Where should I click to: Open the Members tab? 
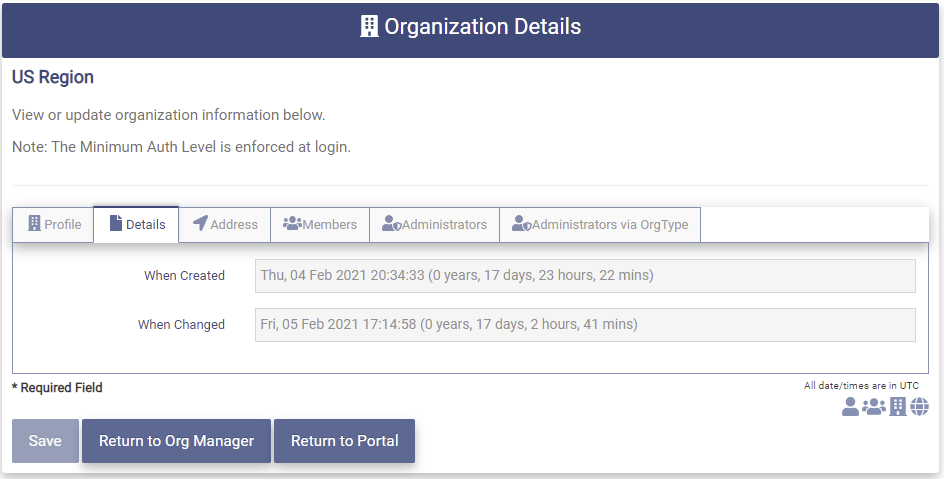tap(320, 224)
